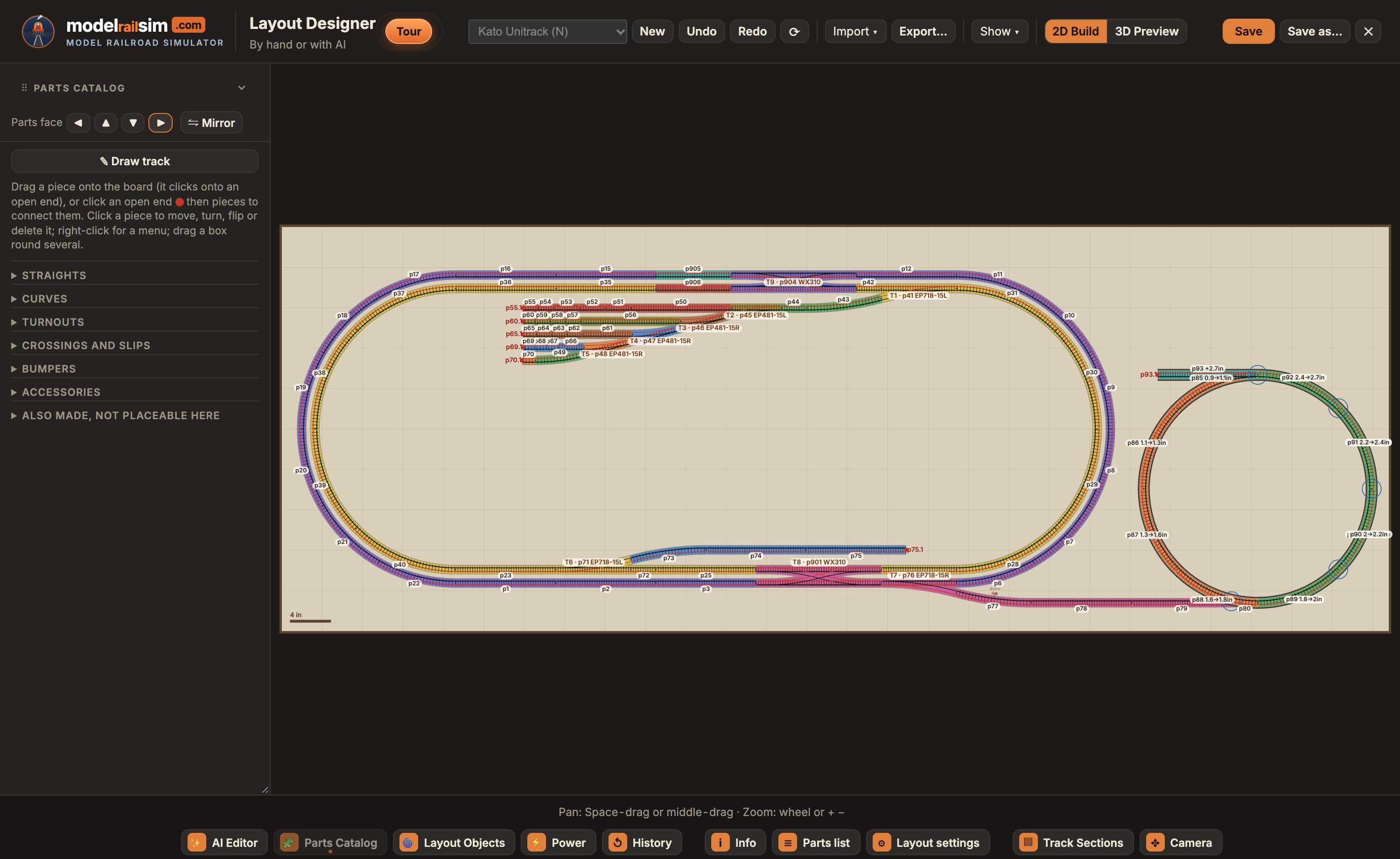This screenshot has height=859, width=1400.
Task: Expand the CROSSINGS AND SLIPS category
Action: click(x=135, y=345)
